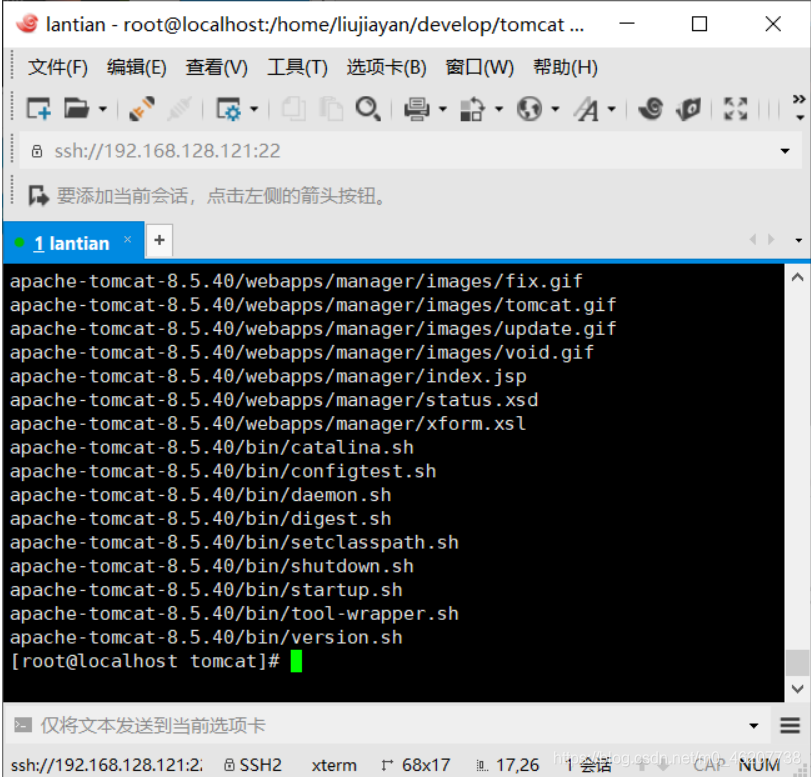Open the 工具(T) menu
The image size is (811, 777).
[x=297, y=67]
